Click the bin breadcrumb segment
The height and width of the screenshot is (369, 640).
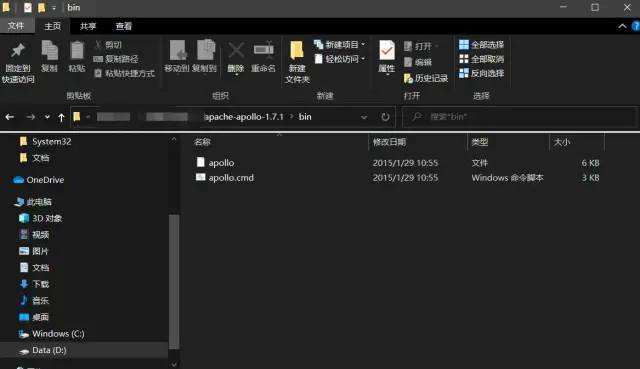(x=305, y=117)
